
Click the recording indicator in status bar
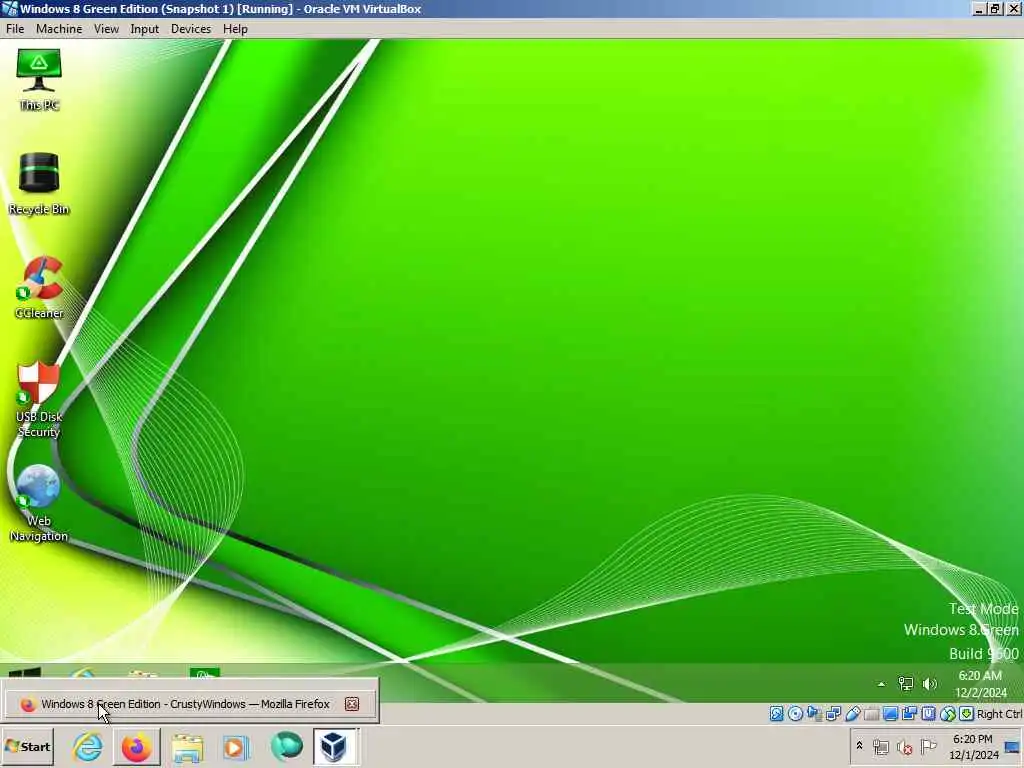pyautogui.click(x=909, y=714)
